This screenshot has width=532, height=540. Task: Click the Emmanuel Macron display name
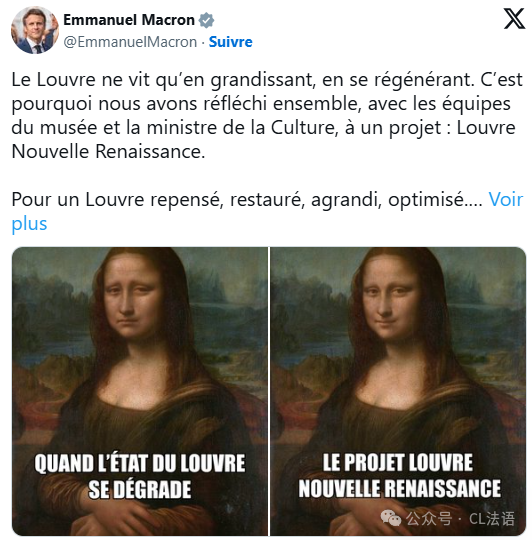click(129, 20)
